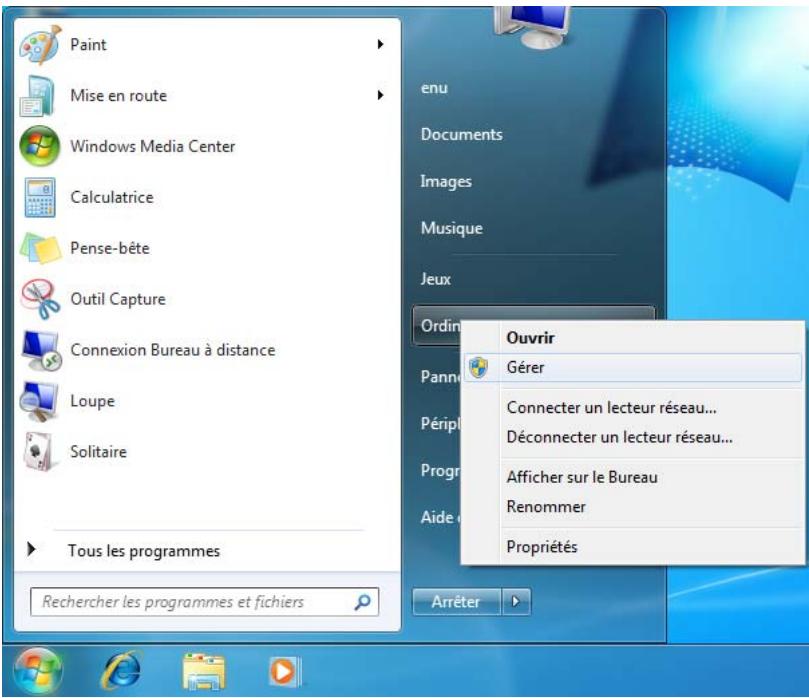Open the Calculatrice icon
809x698 pixels.
(40, 197)
